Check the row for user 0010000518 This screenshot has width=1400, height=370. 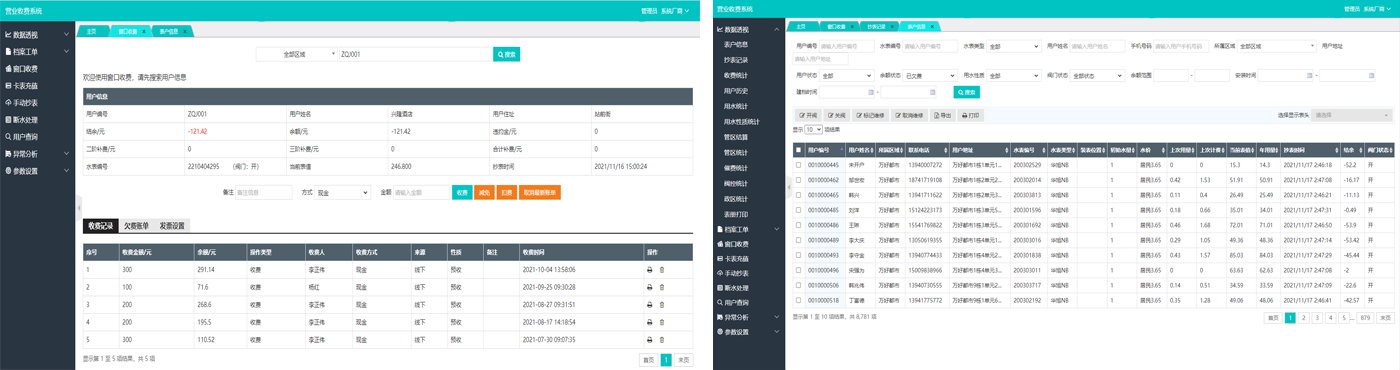click(798, 299)
